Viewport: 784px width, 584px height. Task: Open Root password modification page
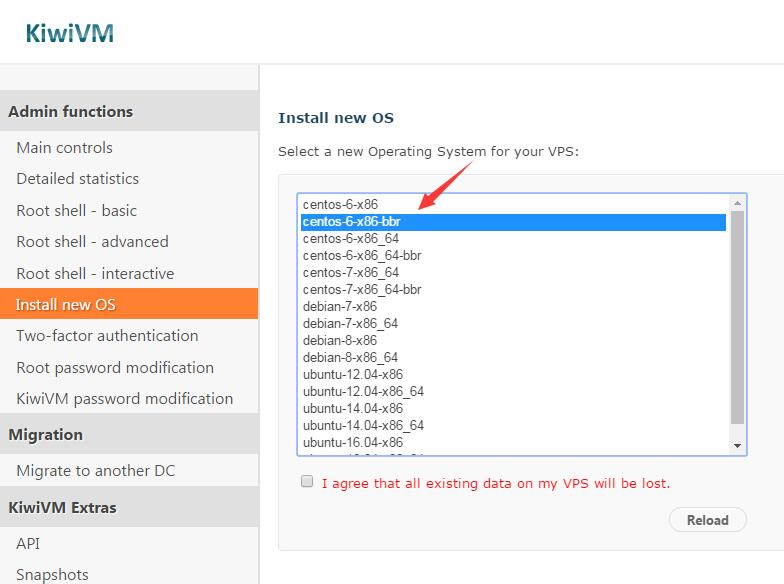coord(115,368)
